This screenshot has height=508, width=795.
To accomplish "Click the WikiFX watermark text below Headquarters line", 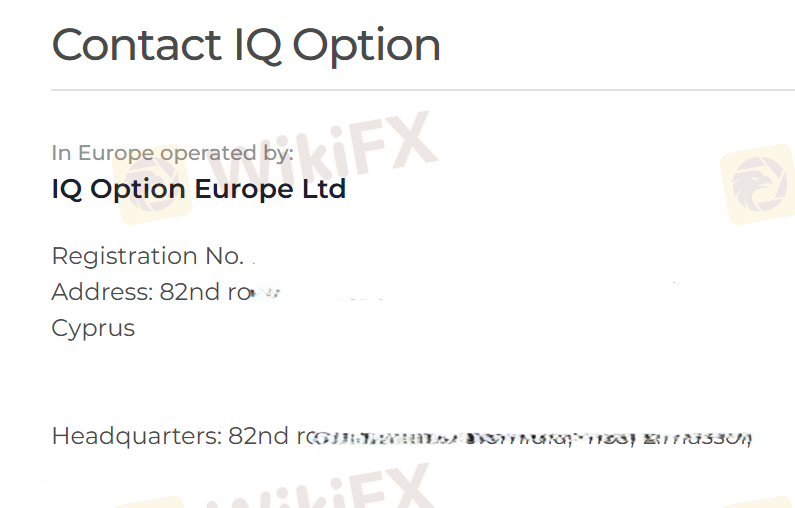I will [330, 490].
